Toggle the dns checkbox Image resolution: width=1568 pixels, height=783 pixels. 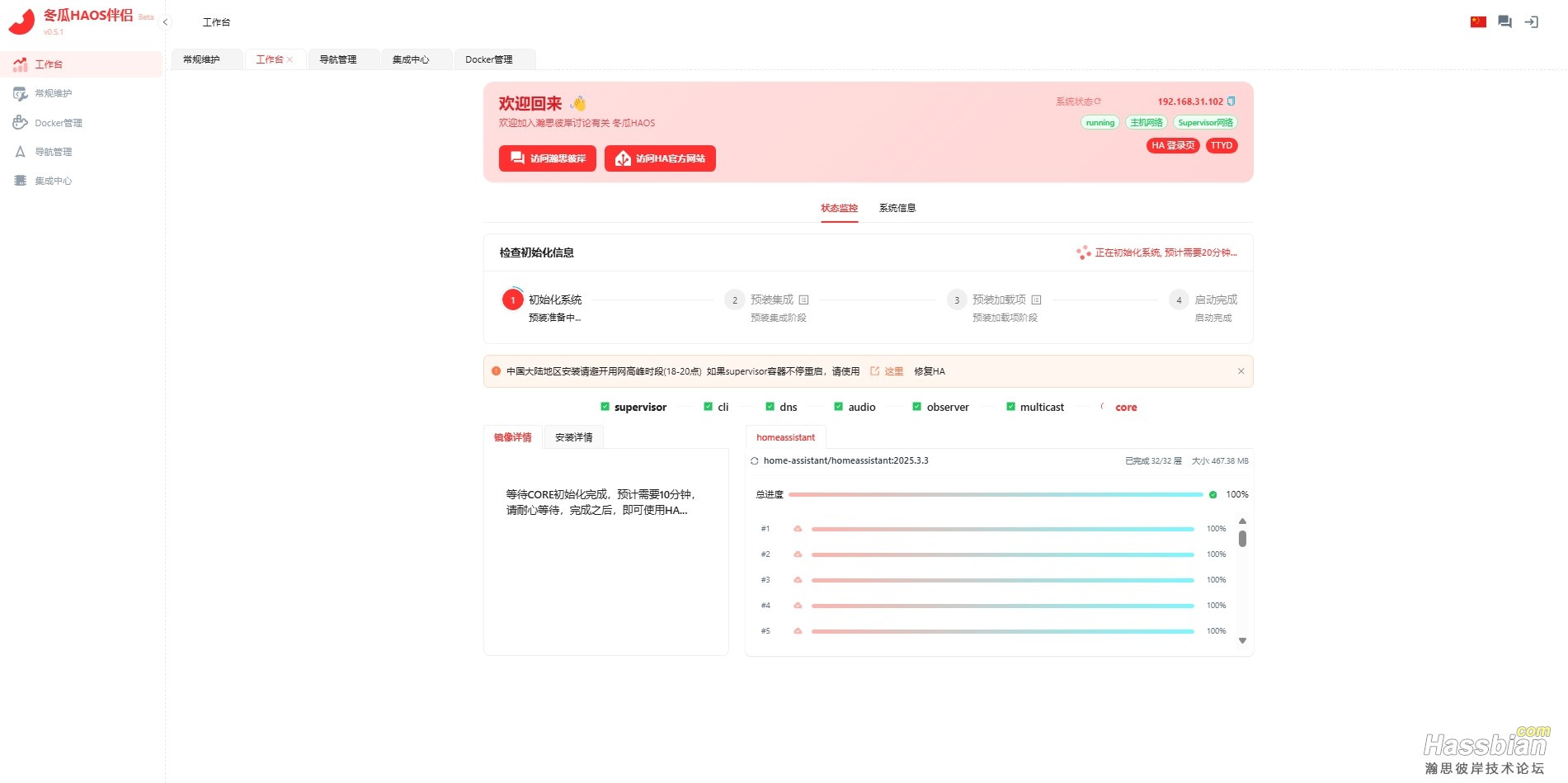(x=770, y=407)
